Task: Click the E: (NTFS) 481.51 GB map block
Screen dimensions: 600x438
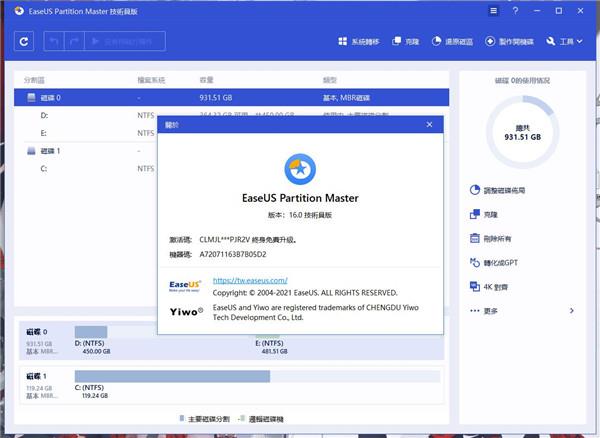Action: click(272, 346)
